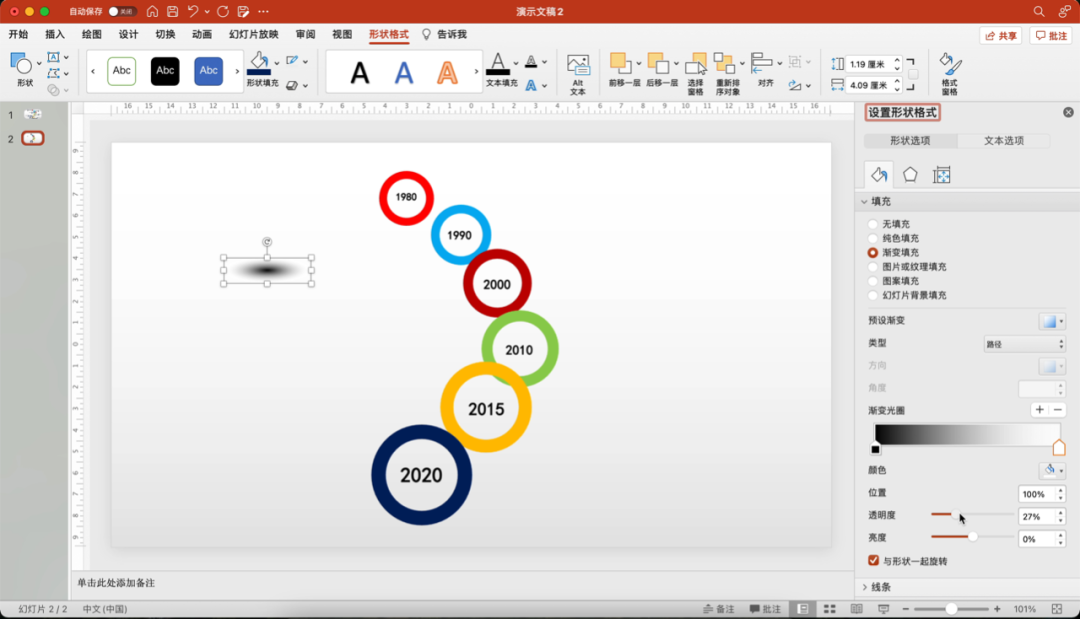Apply the white outlined Abc shape style

pos(122,70)
